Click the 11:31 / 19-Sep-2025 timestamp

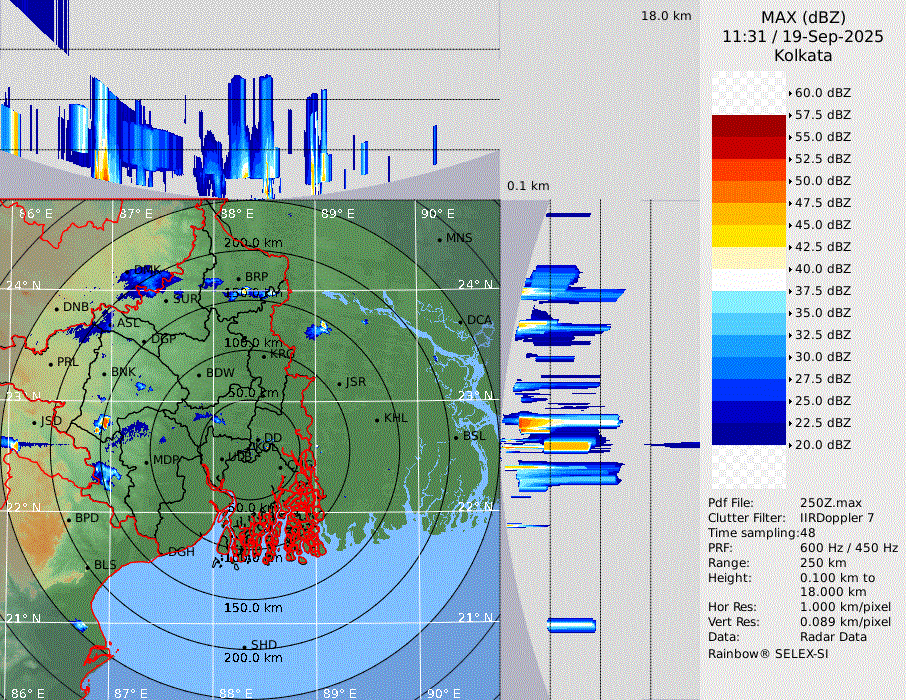[803, 36]
